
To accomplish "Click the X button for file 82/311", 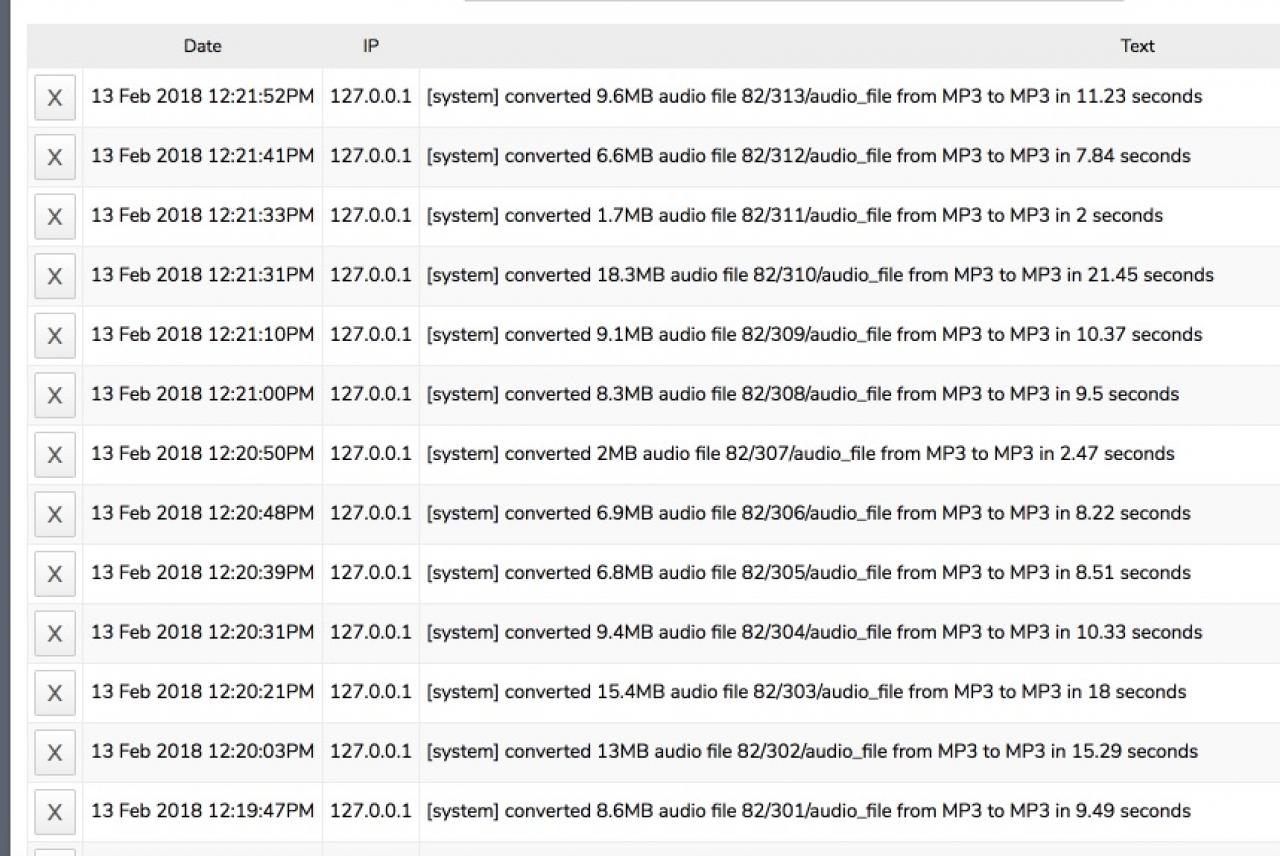I will pyautogui.click(x=55, y=217).
